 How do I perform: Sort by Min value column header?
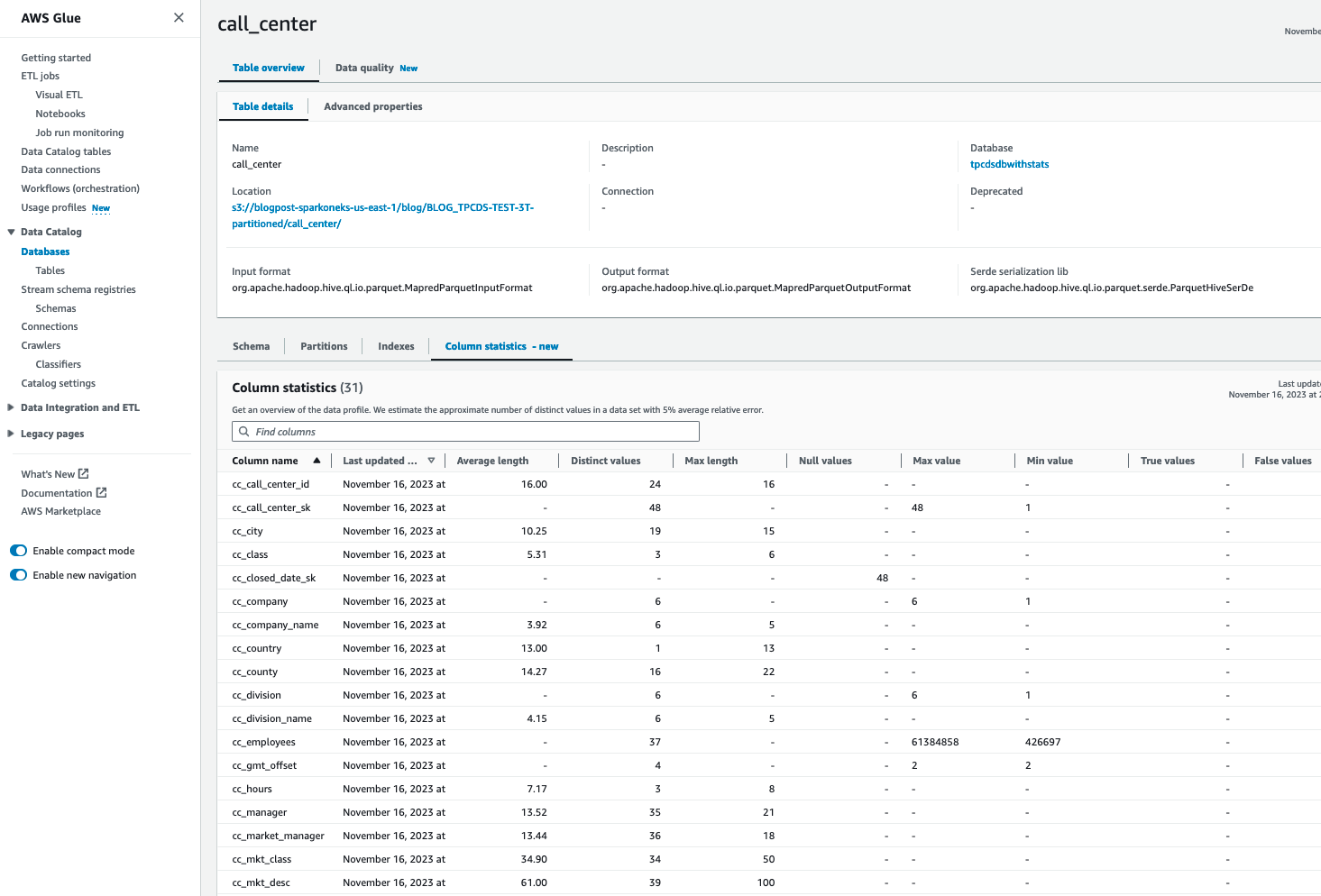tap(1050, 461)
